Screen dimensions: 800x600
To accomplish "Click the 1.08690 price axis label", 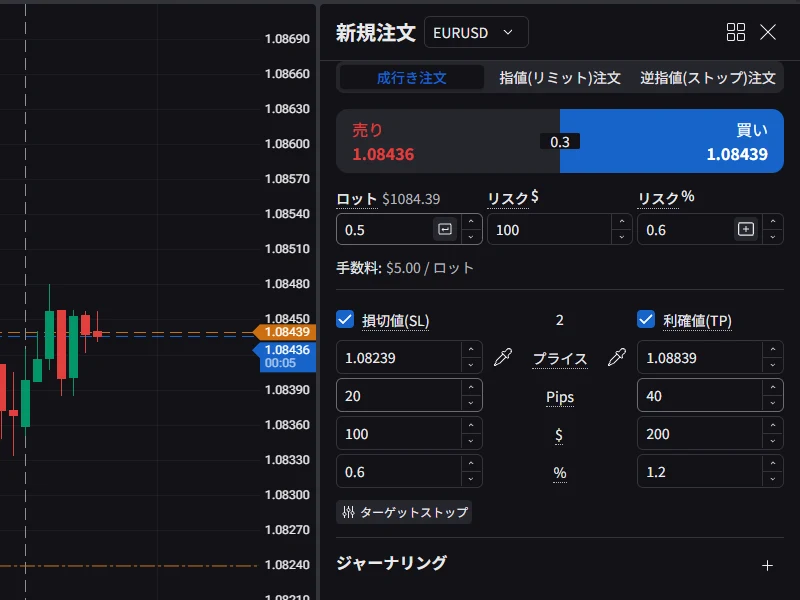I will [x=287, y=39].
